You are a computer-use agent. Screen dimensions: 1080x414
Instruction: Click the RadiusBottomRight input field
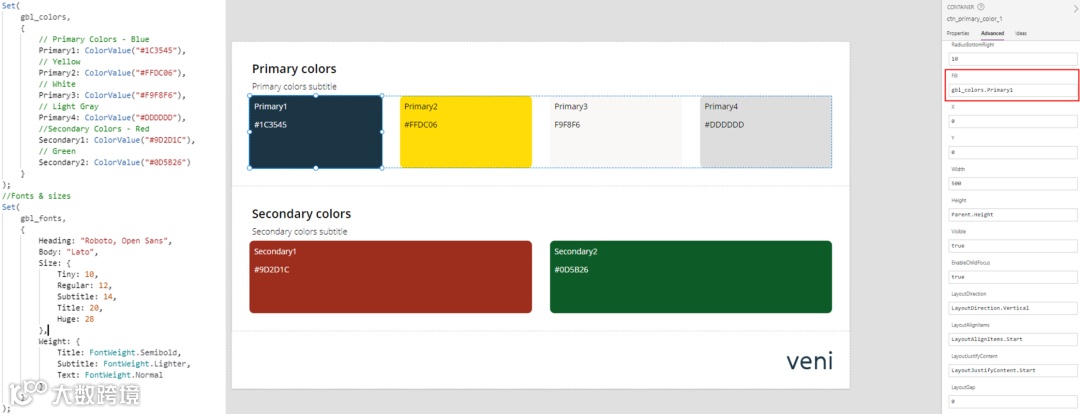(x=1012, y=59)
